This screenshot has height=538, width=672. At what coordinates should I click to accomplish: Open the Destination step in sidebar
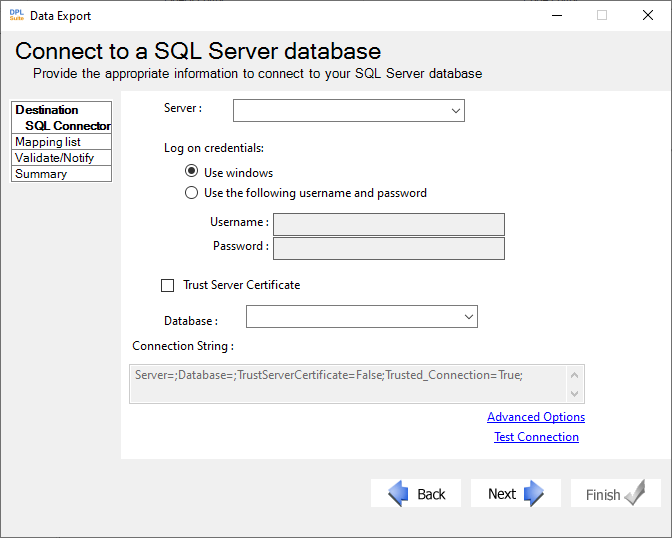(47, 110)
